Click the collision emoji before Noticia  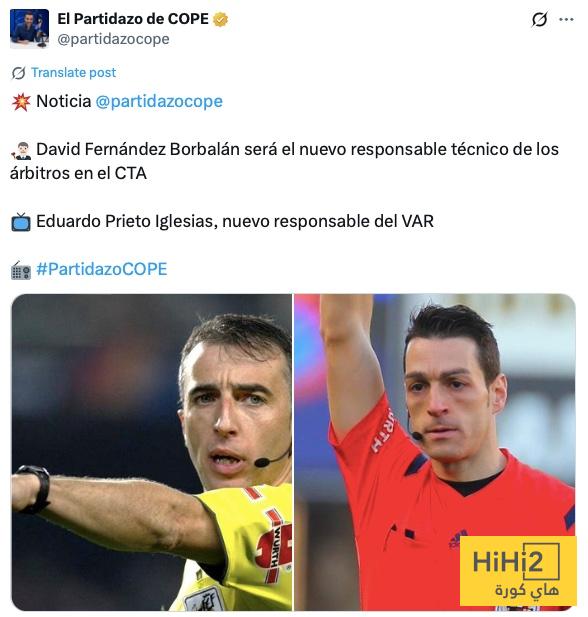pyautogui.click(x=21, y=102)
